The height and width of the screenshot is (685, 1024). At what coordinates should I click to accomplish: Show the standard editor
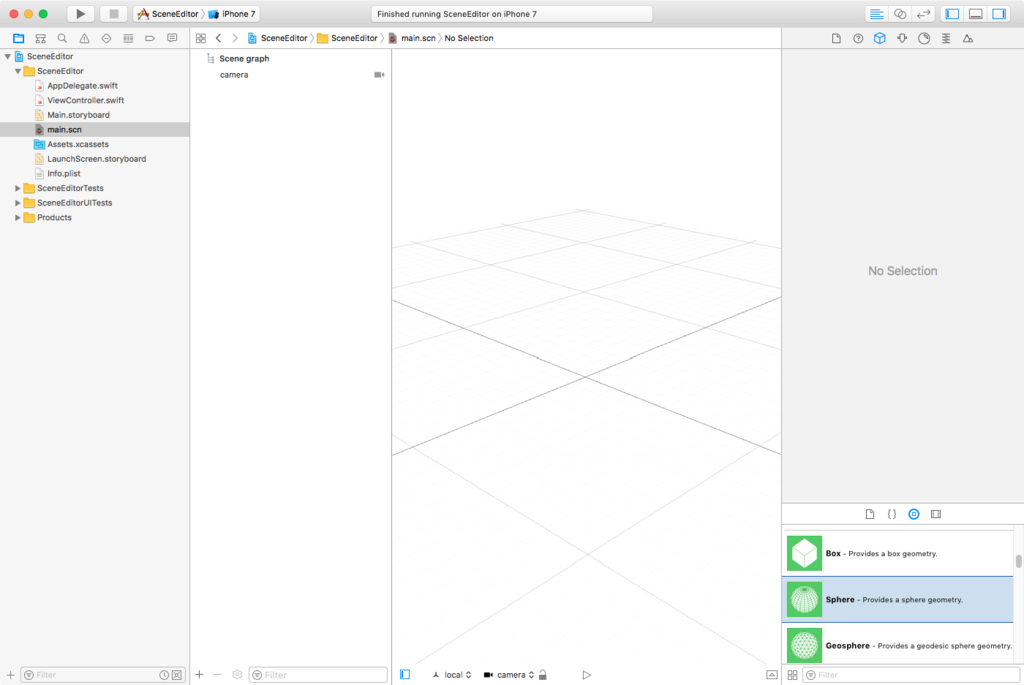876,14
